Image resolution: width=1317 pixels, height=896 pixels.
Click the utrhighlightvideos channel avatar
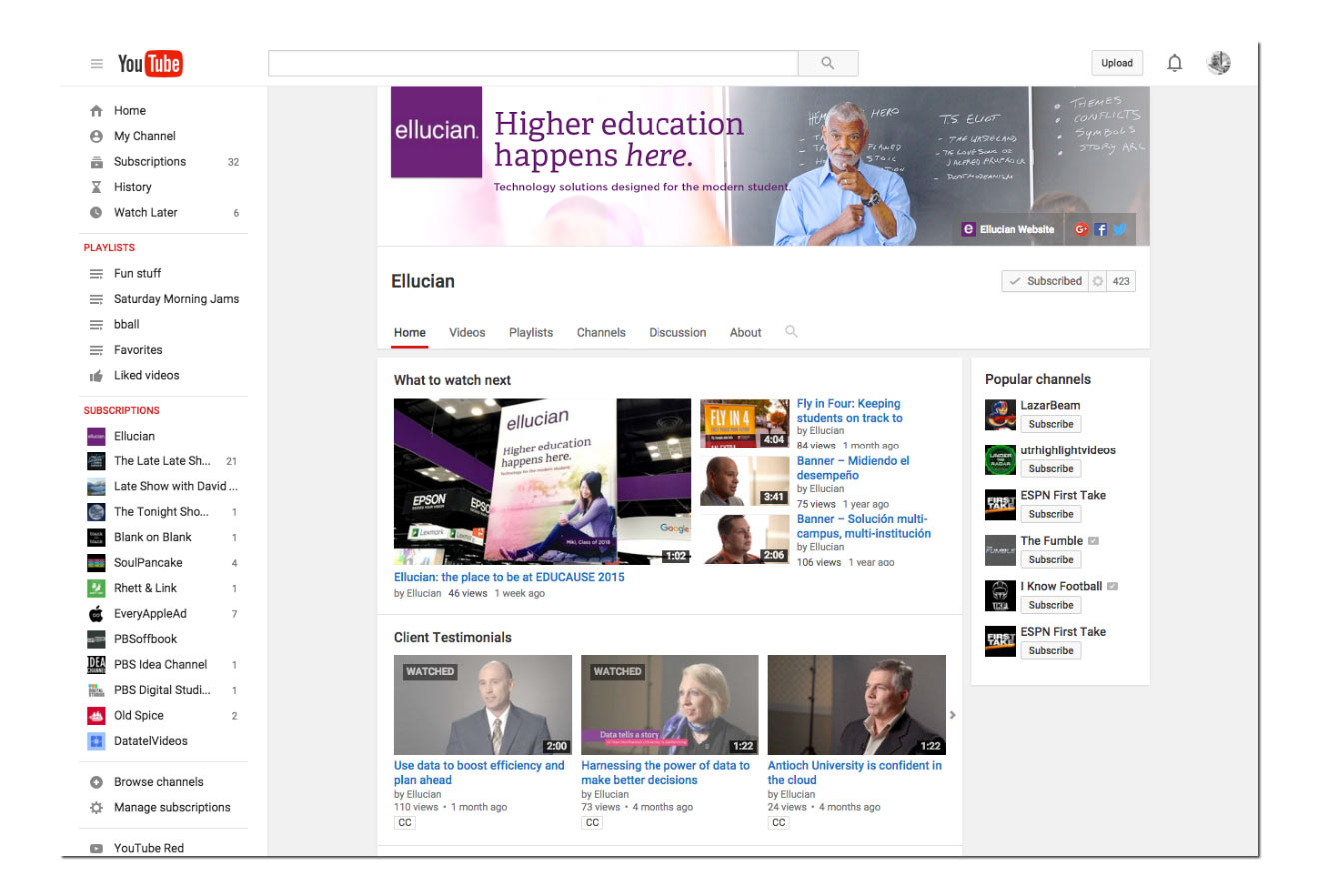click(x=1000, y=459)
